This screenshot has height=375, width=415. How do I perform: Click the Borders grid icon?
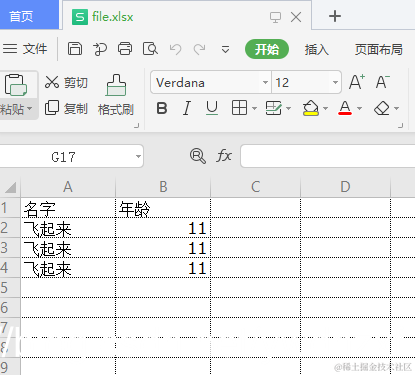coord(239,108)
